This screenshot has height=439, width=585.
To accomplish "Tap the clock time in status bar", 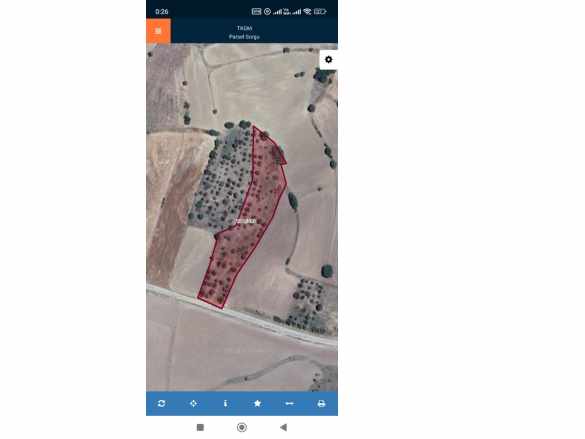I will coord(162,12).
